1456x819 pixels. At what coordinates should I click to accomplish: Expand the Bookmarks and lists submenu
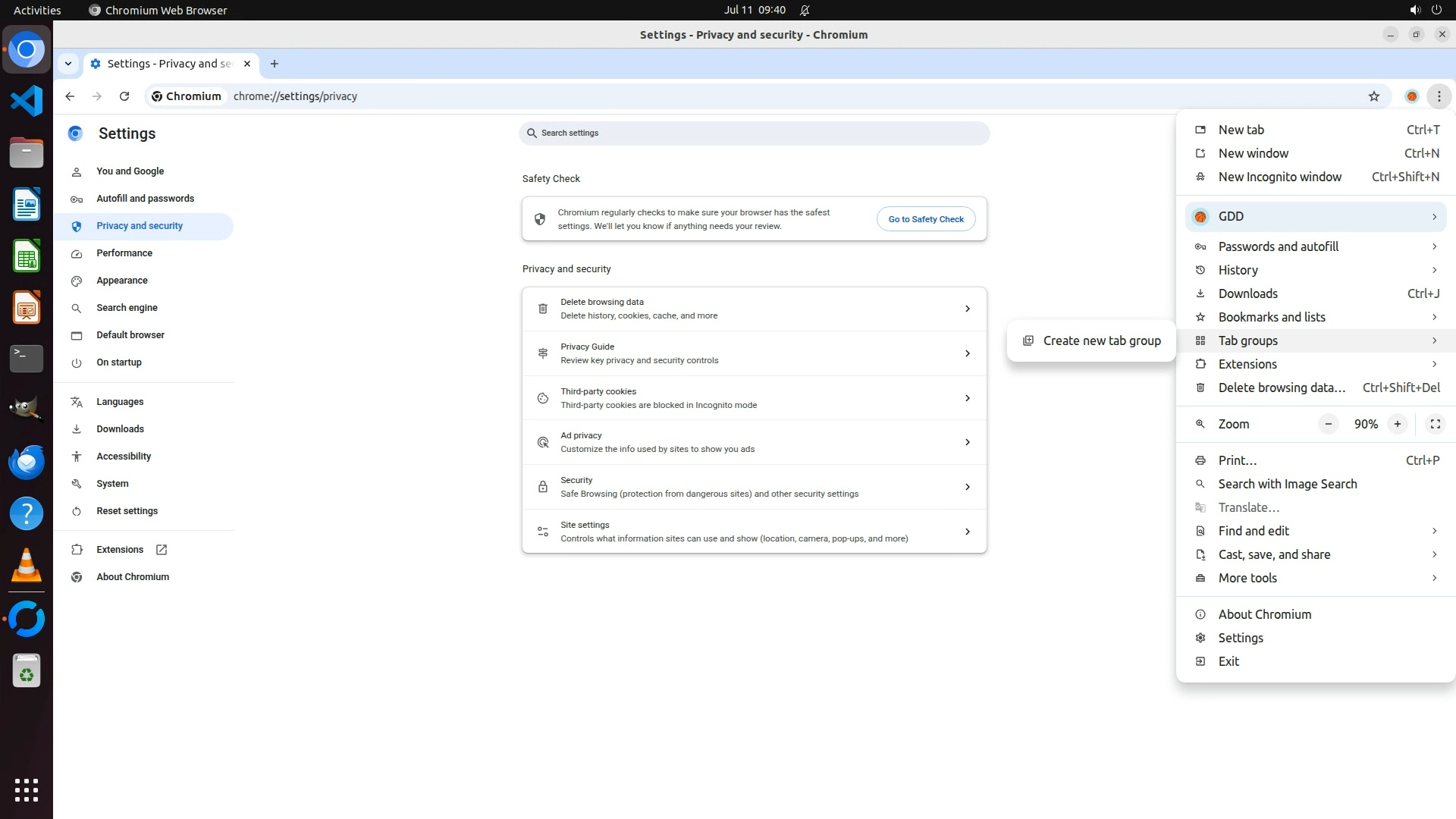tap(1315, 317)
